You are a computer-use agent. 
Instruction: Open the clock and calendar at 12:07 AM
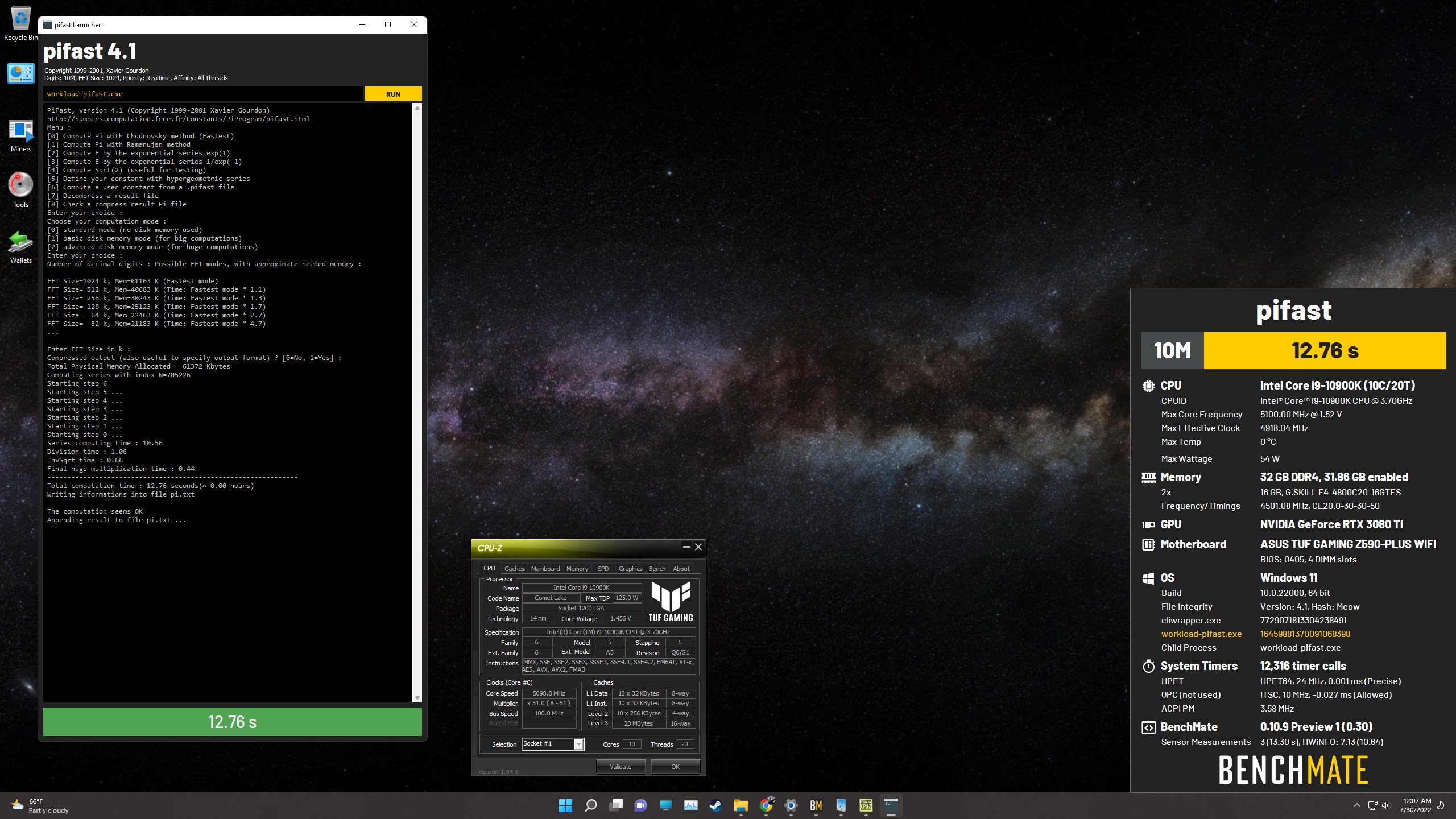[x=1416, y=805]
